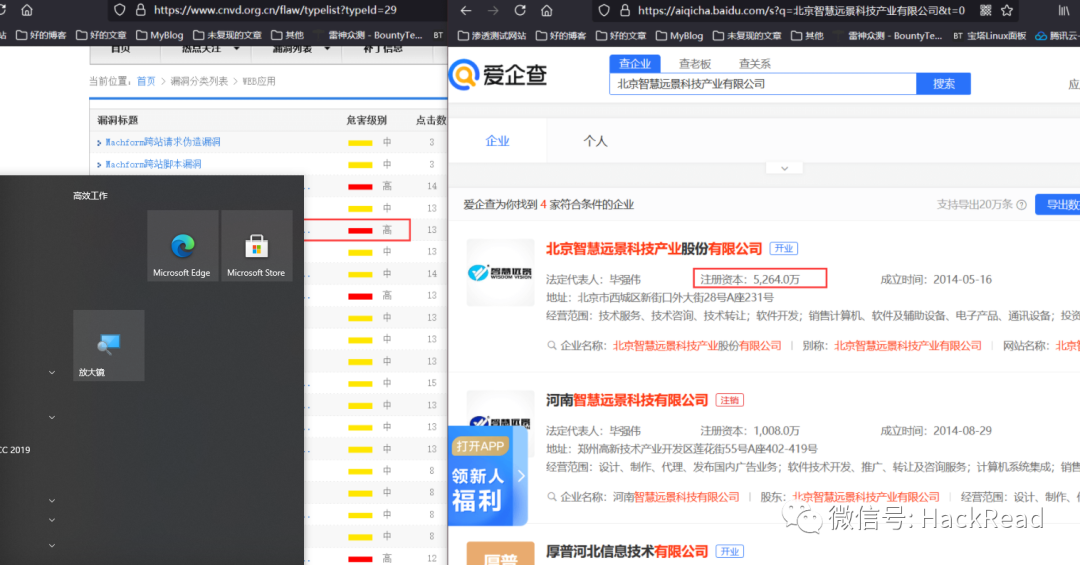This screenshot has height=565, width=1080.
Task: Click 漏洞标题 column header
Action: click(118, 120)
